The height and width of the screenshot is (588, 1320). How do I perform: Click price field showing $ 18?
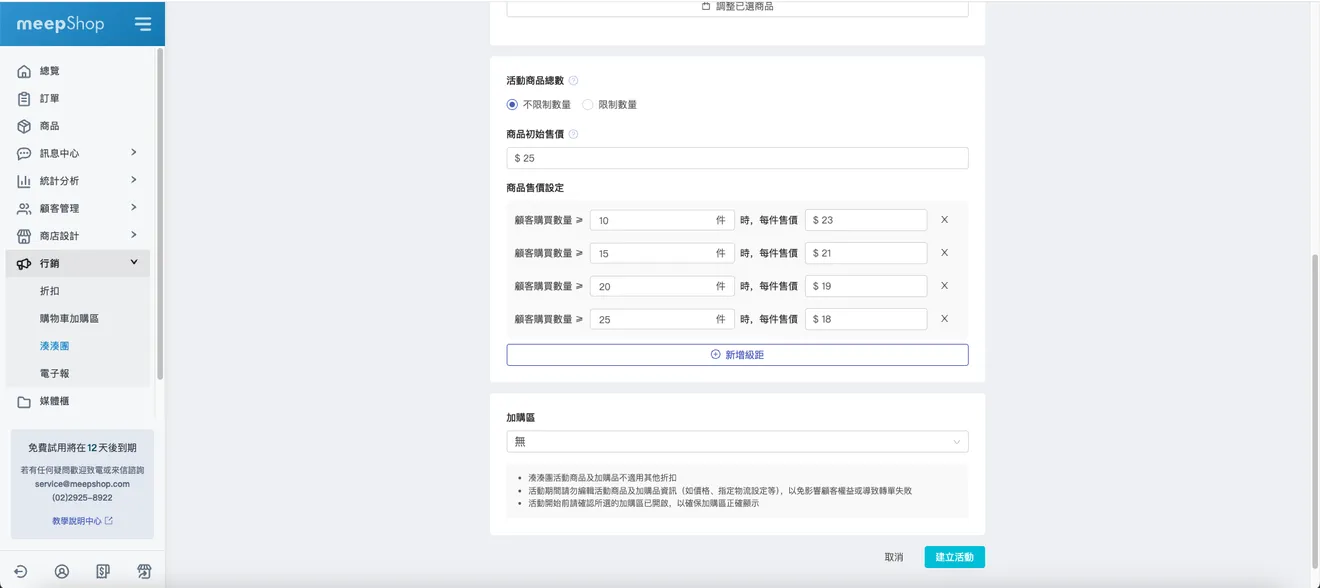866,319
